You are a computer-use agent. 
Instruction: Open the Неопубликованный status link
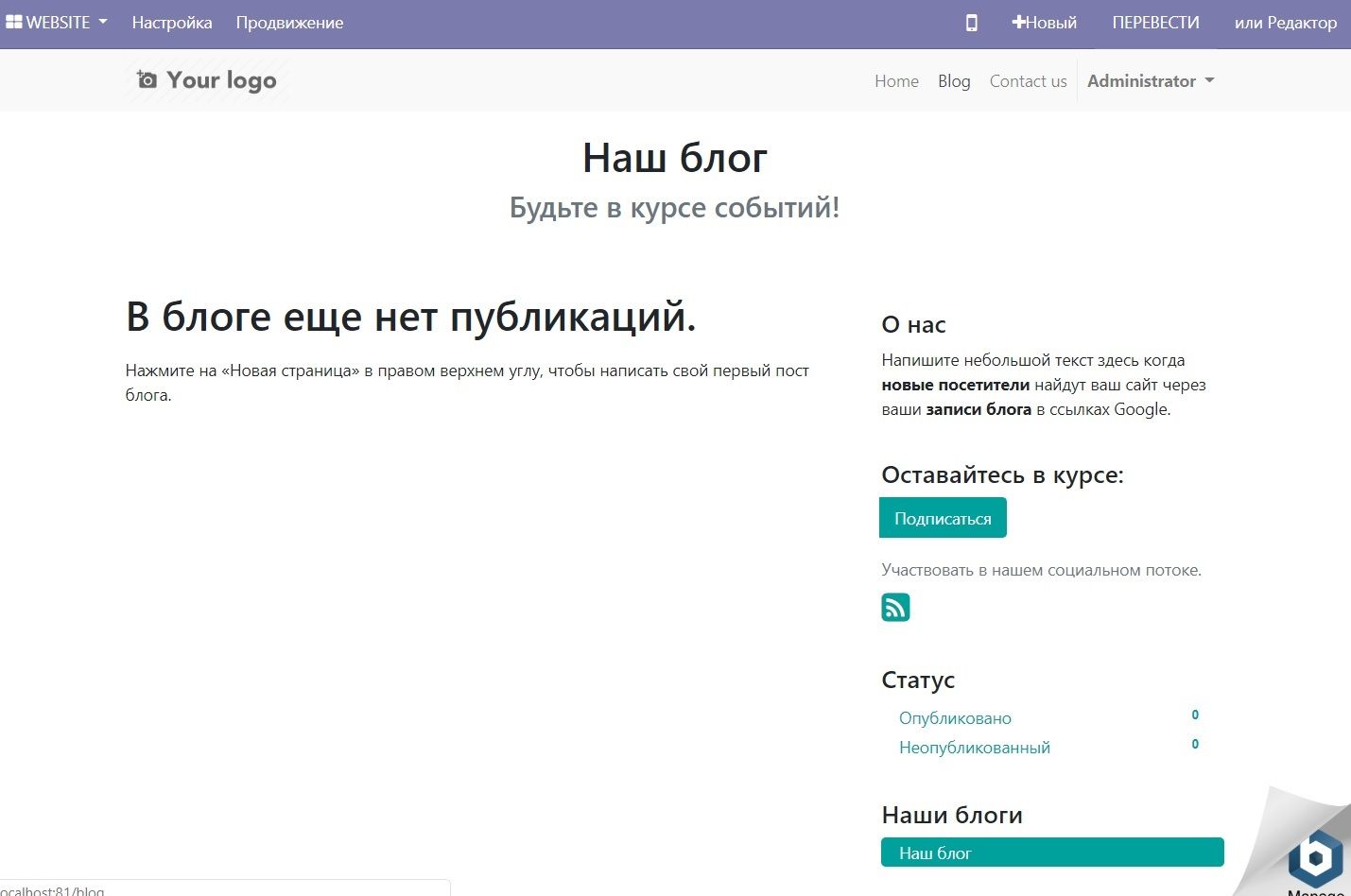point(974,747)
